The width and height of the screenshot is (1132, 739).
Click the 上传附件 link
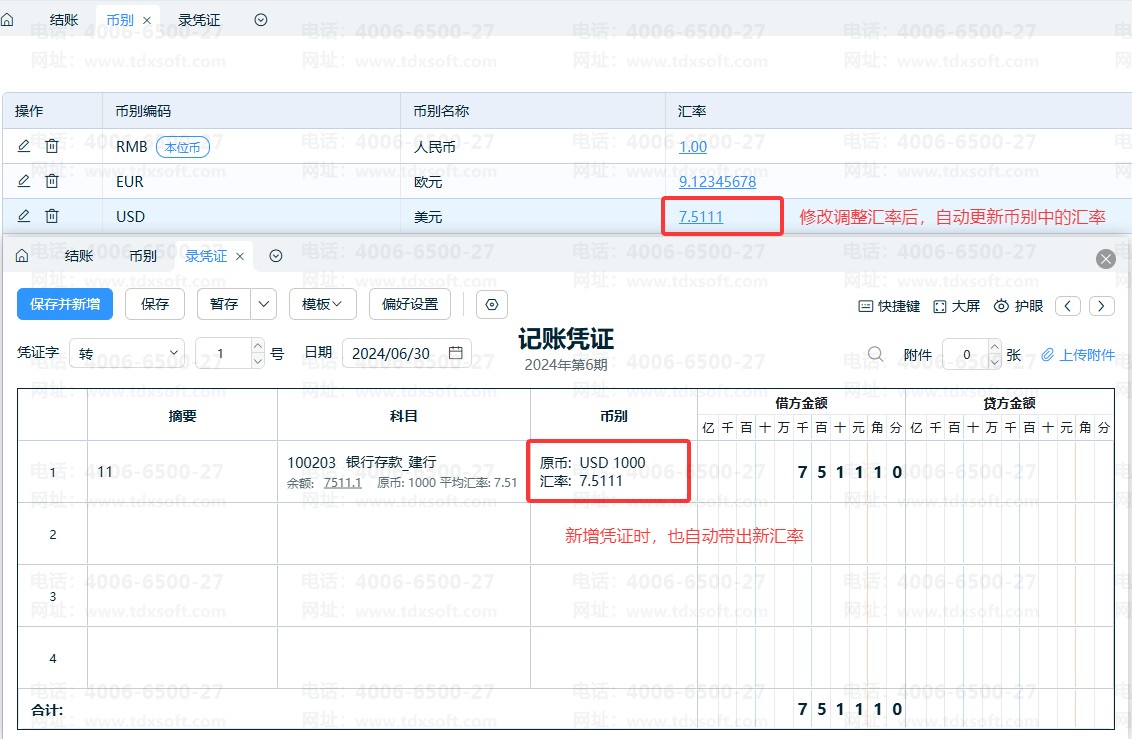click(1078, 355)
